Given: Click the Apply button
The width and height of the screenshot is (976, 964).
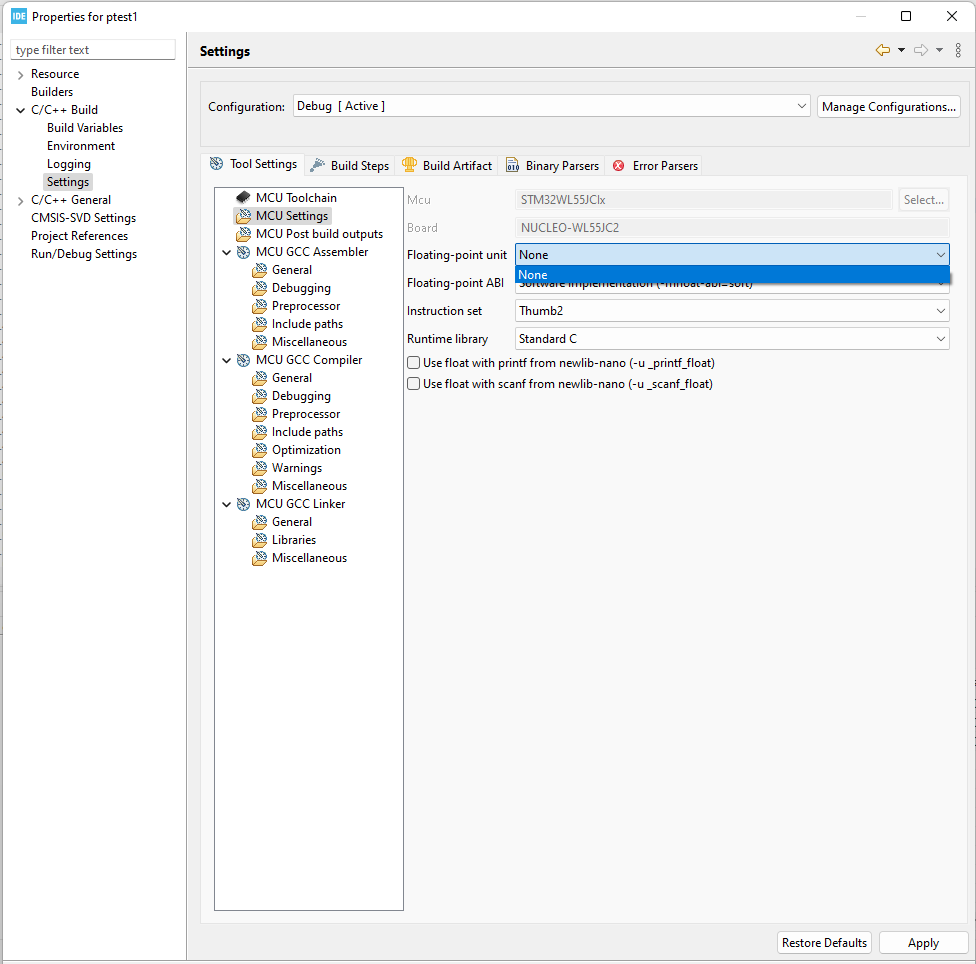Looking at the screenshot, I should click(923, 943).
